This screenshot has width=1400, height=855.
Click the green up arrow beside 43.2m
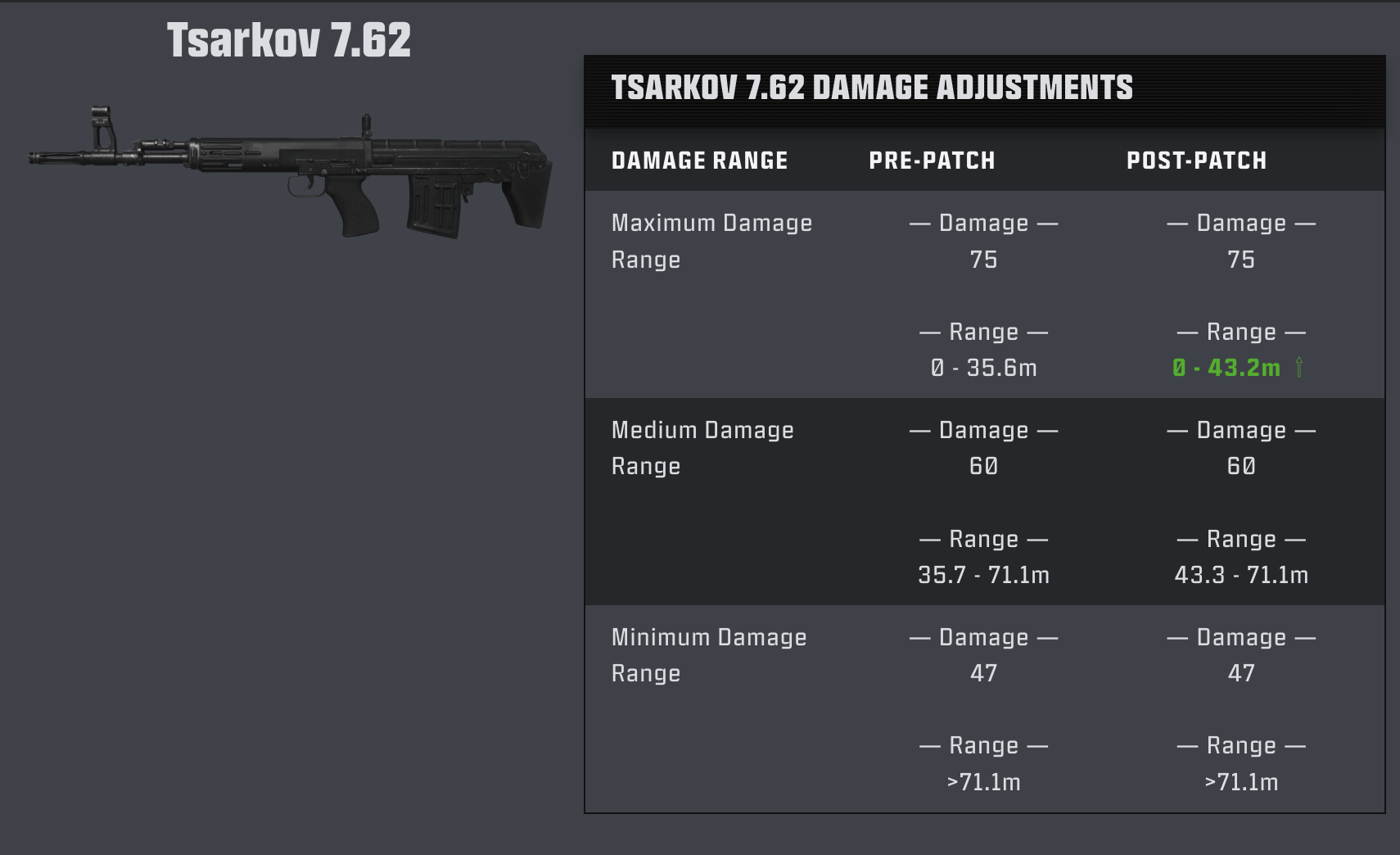point(1299,368)
